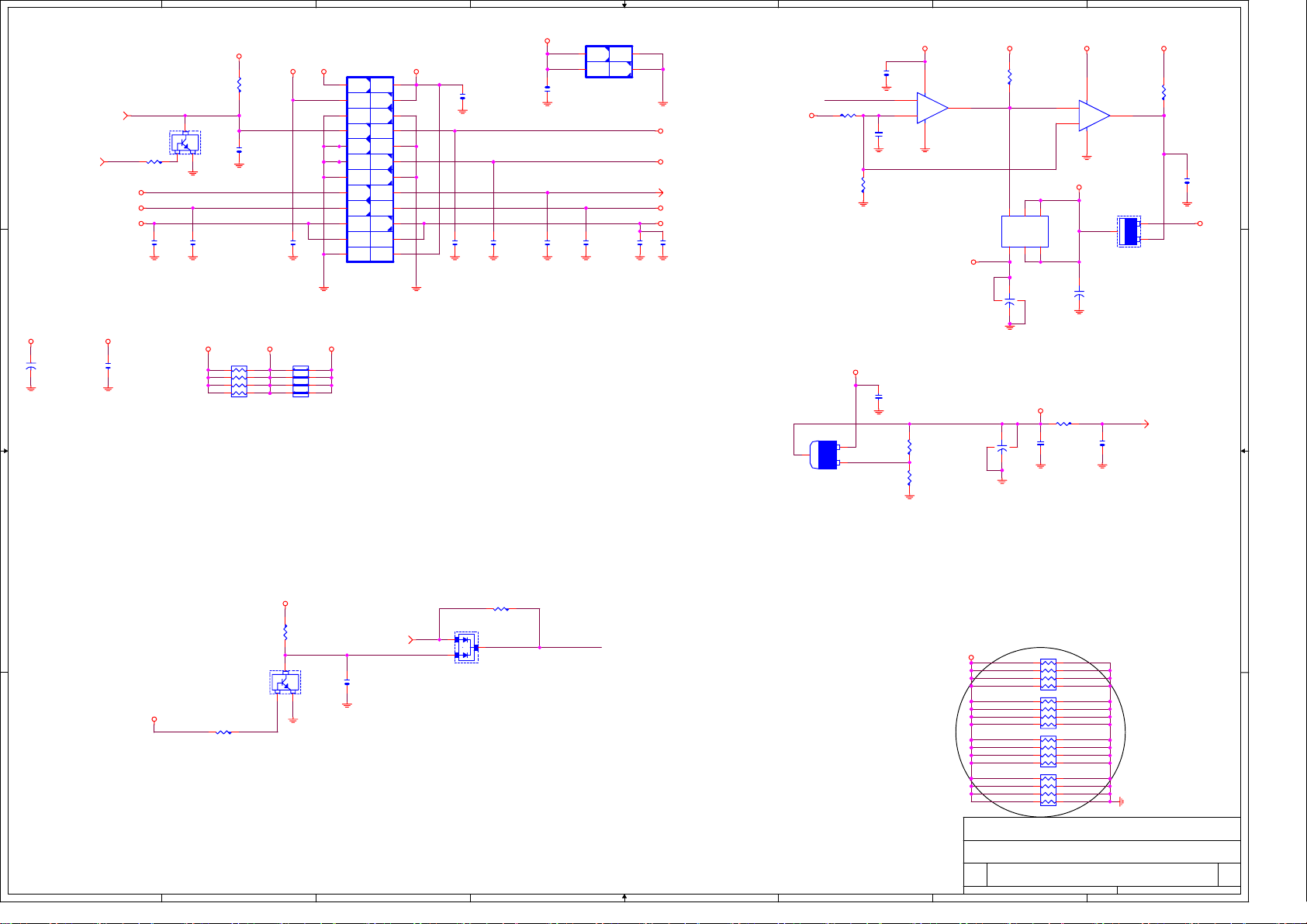
Task: Click the ground symbol beside the circled resistor arrays
Action: tap(1122, 801)
